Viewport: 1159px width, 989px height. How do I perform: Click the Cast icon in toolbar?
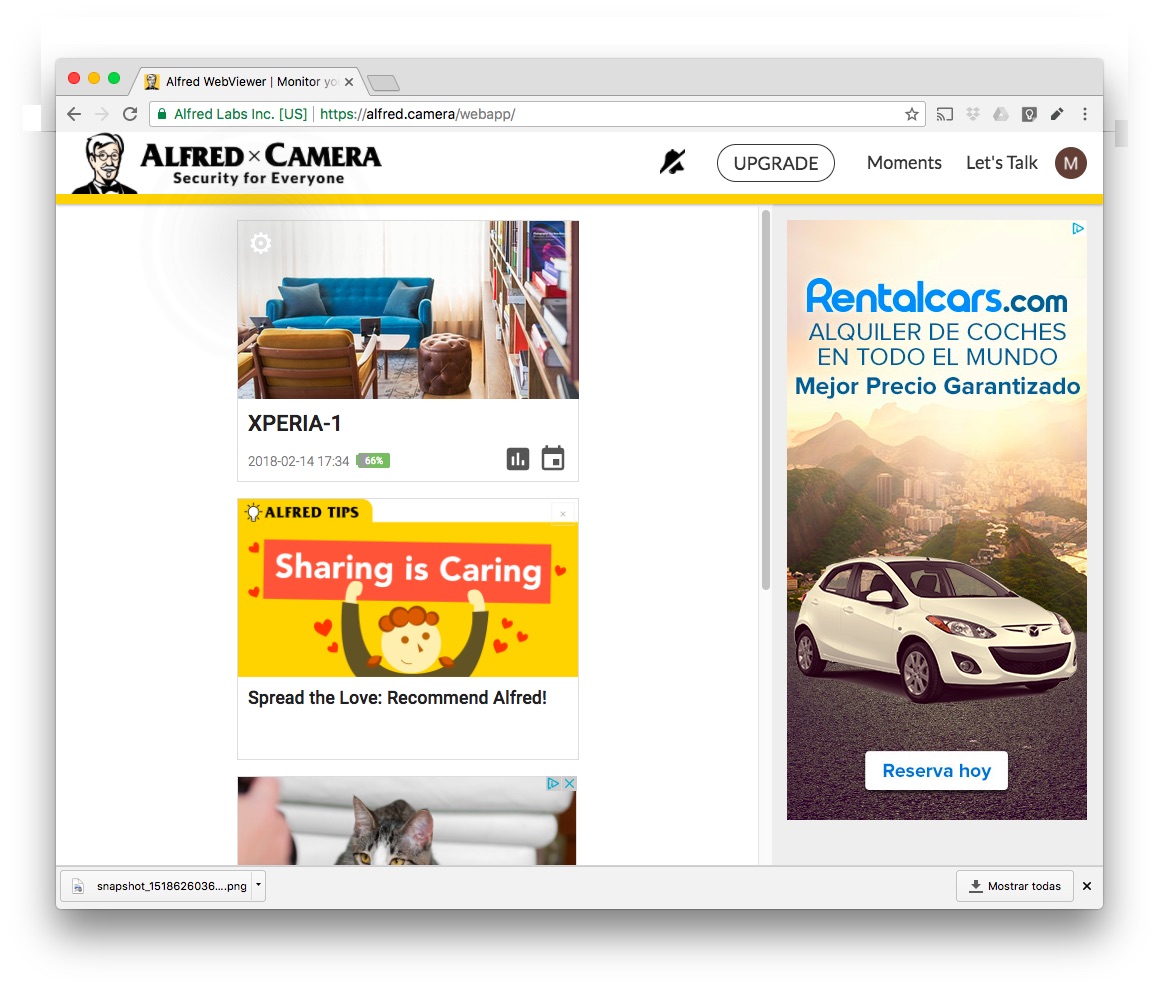944,114
